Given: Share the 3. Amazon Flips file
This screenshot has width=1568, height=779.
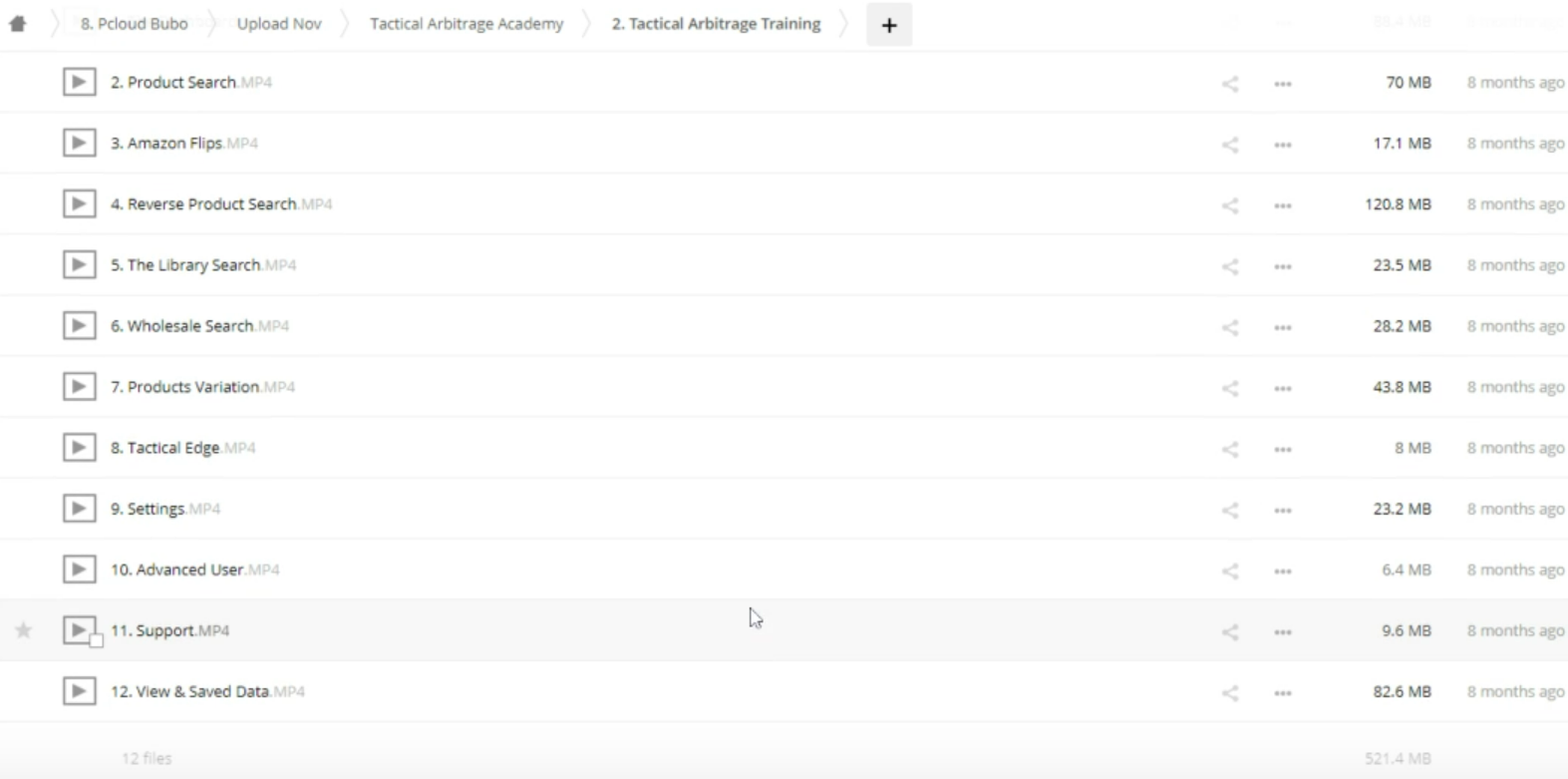Looking at the screenshot, I should [1230, 145].
